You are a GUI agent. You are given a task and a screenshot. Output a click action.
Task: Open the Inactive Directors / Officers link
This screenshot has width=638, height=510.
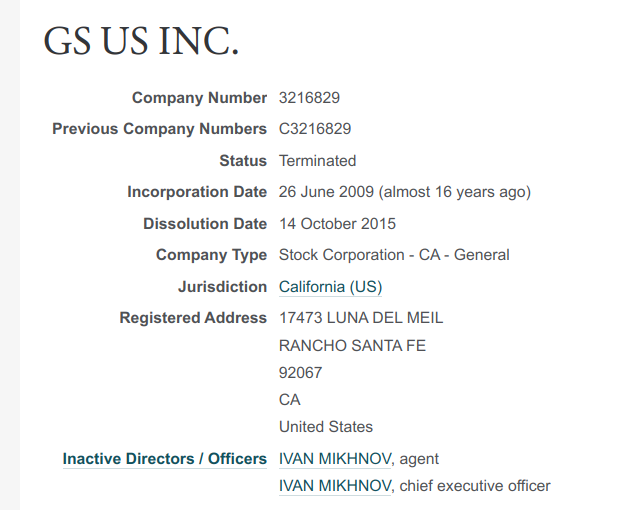pos(165,459)
